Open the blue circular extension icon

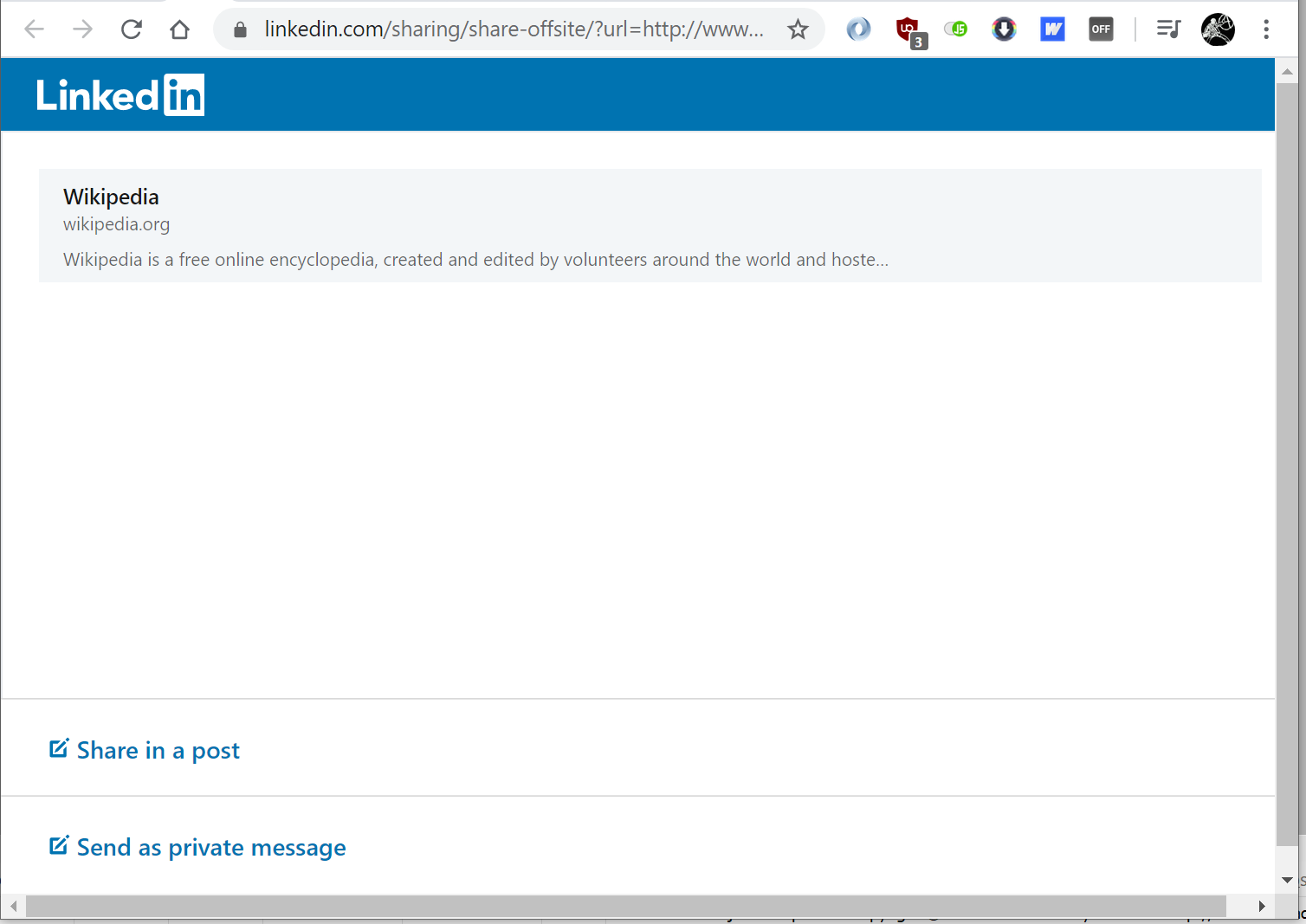858,29
